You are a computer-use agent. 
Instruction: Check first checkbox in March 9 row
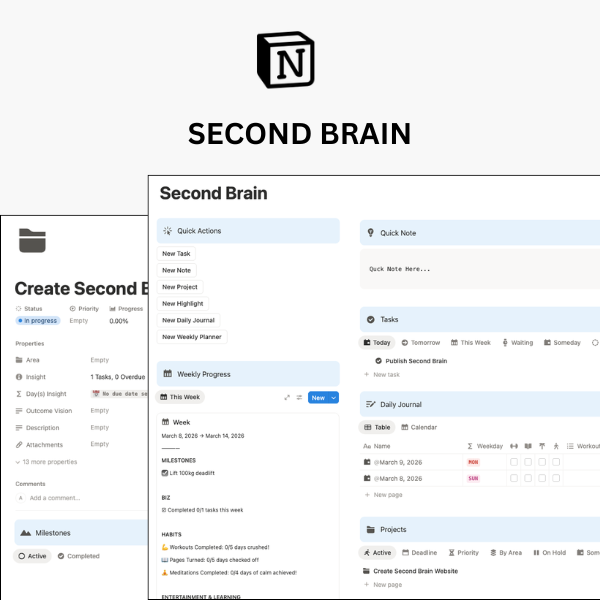[514, 462]
